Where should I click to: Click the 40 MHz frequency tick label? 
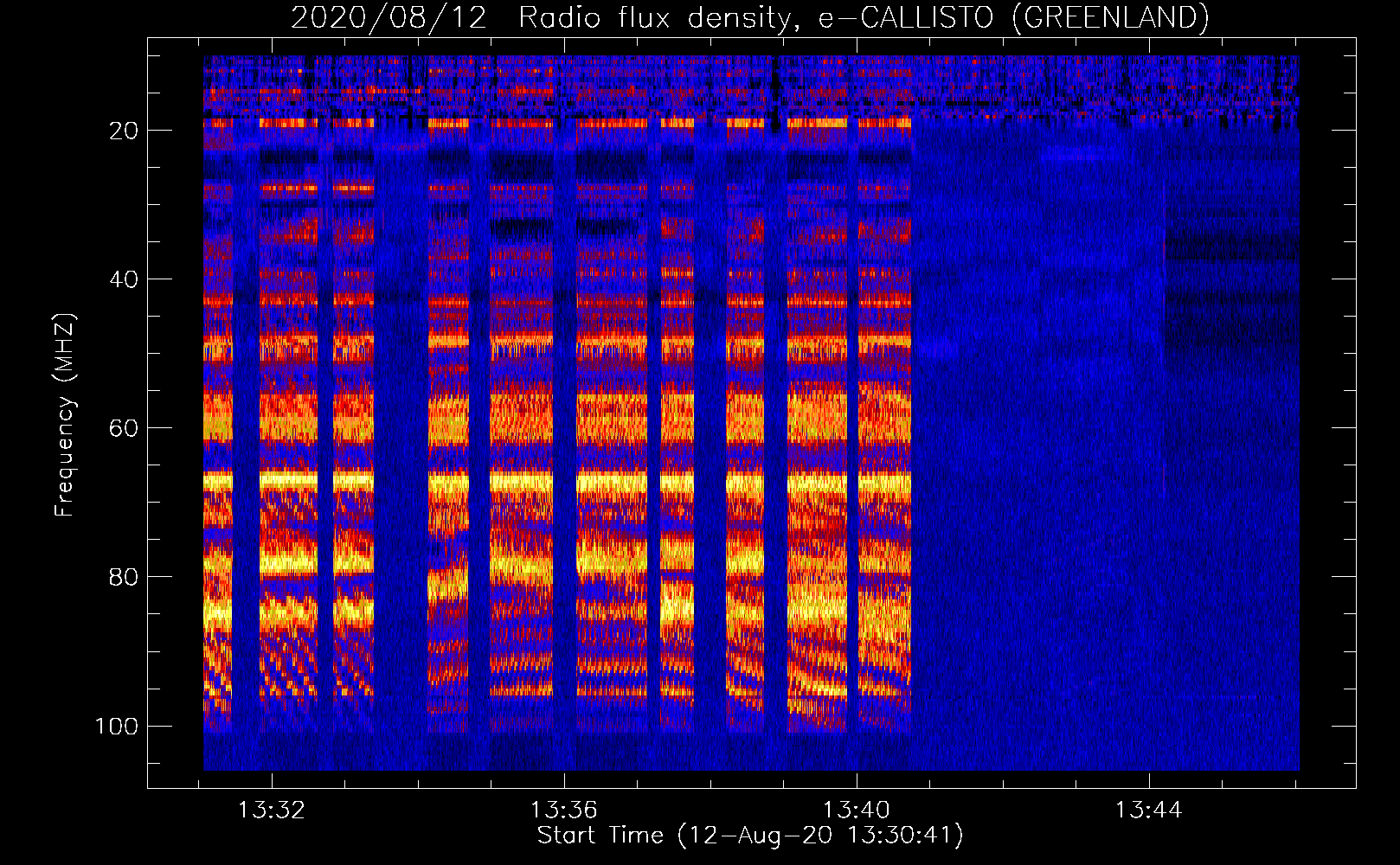pos(124,279)
